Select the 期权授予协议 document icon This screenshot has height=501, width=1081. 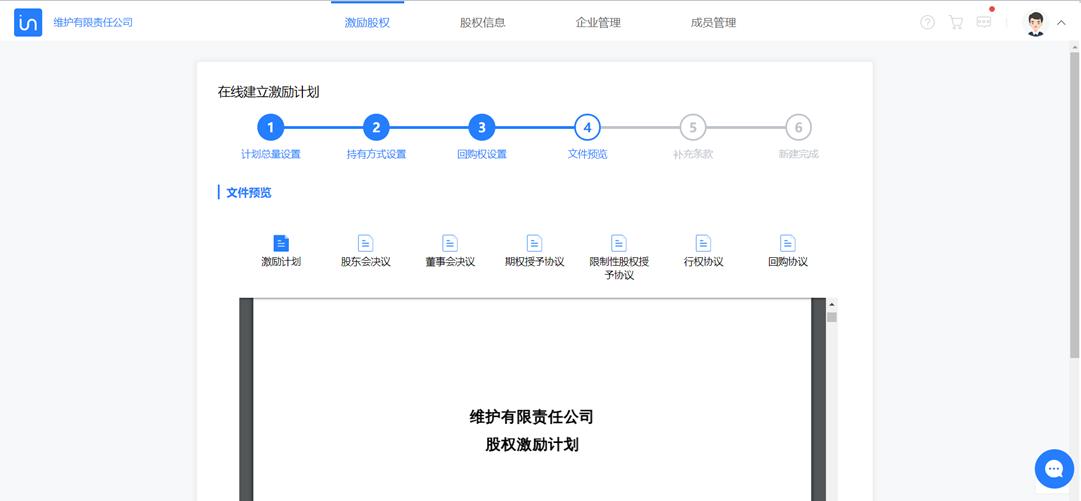click(534, 243)
